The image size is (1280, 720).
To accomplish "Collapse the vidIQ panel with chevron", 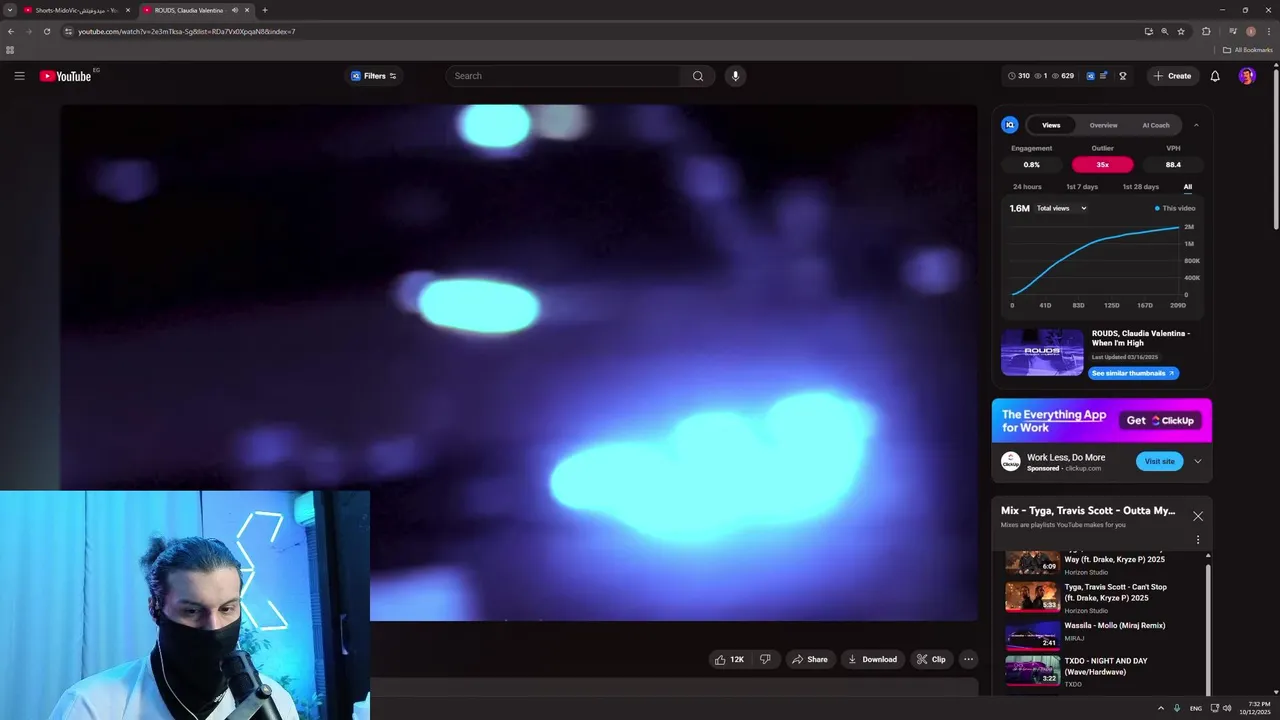I will point(1196,125).
